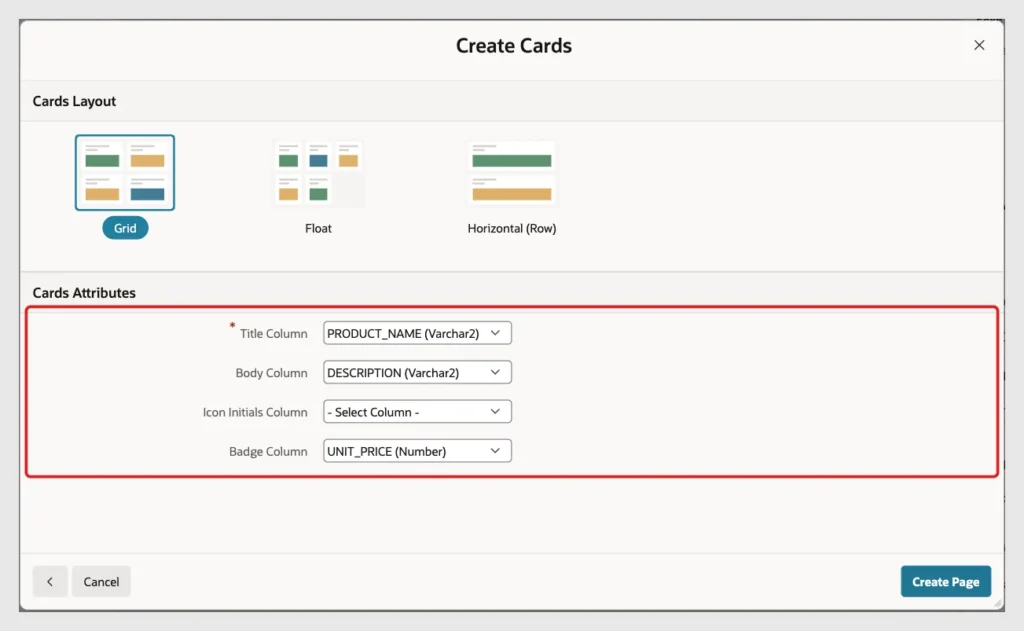
Task: Click the Cards Layout heading
Action: [x=74, y=101]
